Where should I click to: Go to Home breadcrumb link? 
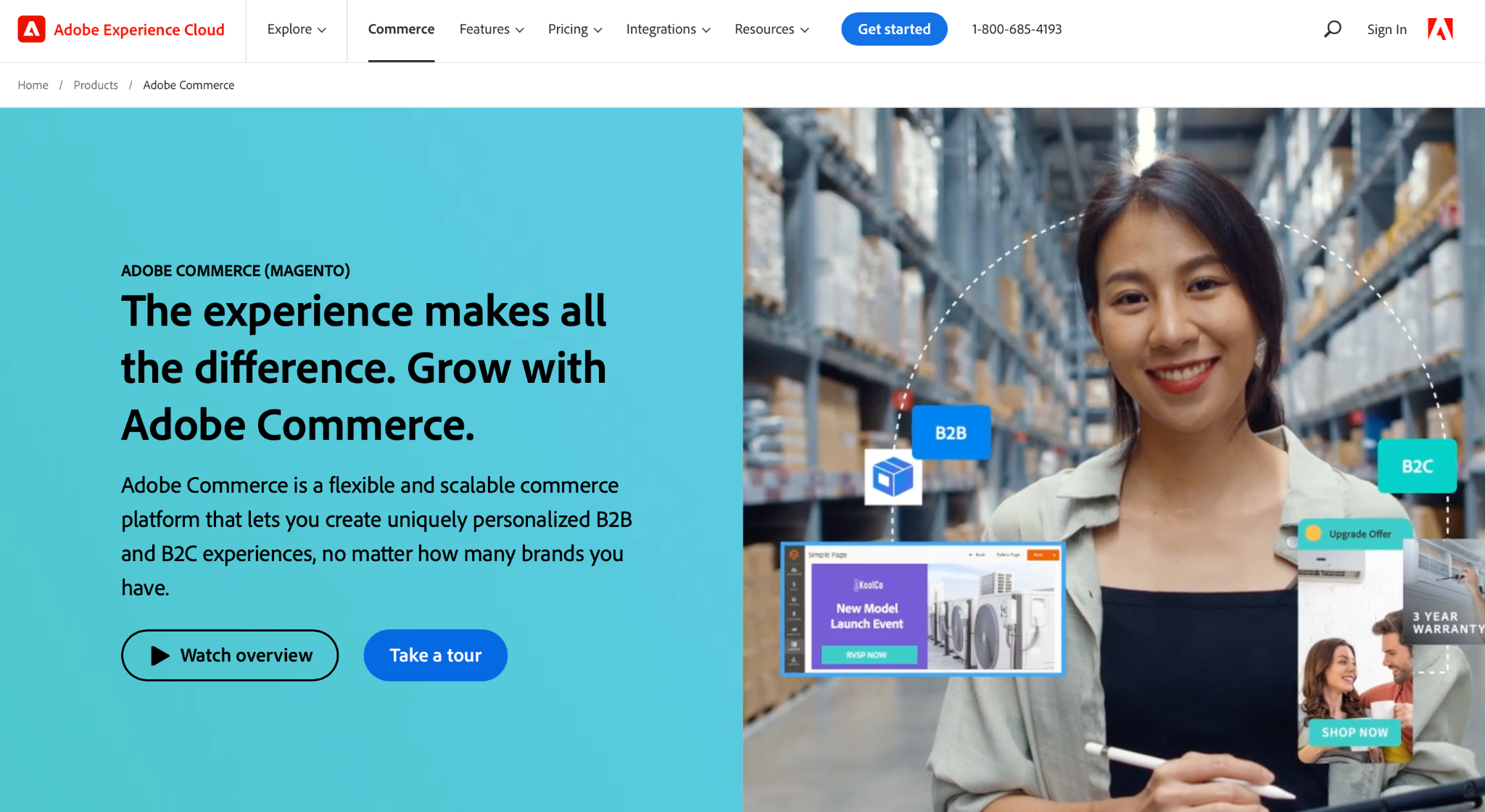[x=33, y=85]
